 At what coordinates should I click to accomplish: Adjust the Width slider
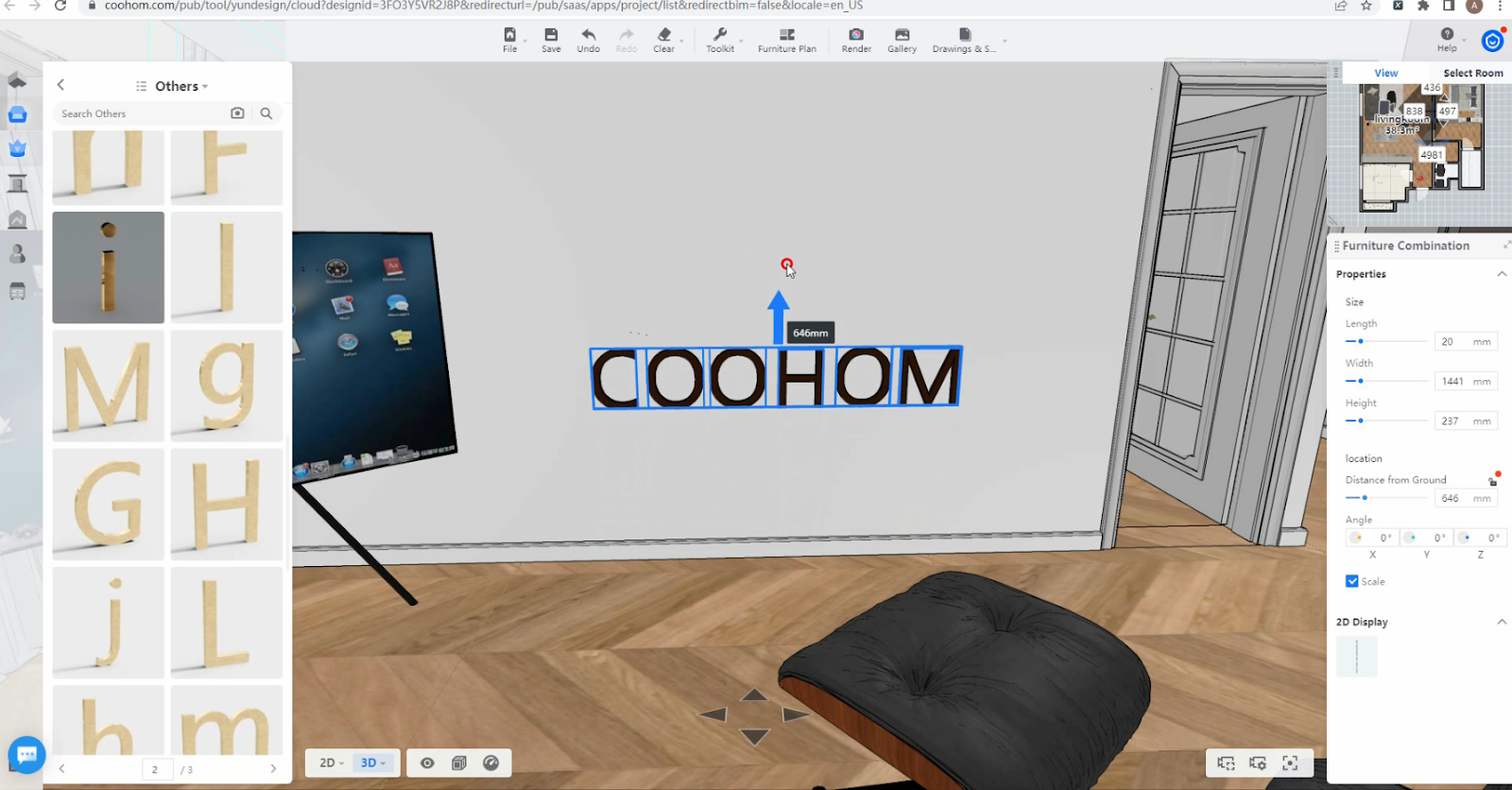click(1386, 381)
